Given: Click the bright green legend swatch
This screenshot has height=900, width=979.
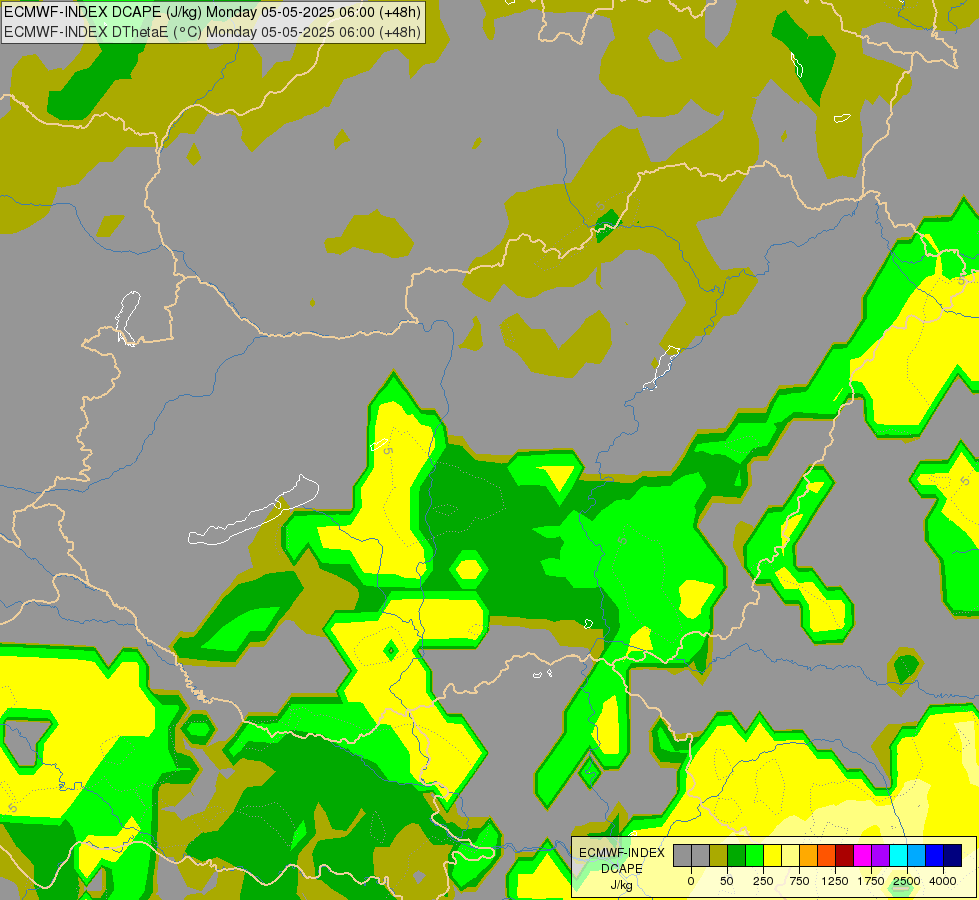Looking at the screenshot, I should (754, 855).
